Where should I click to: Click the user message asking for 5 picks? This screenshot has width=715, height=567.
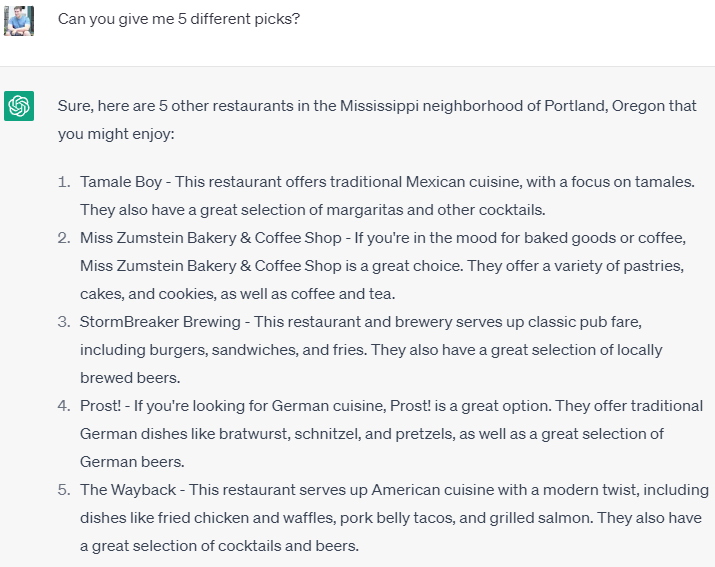tap(178, 19)
